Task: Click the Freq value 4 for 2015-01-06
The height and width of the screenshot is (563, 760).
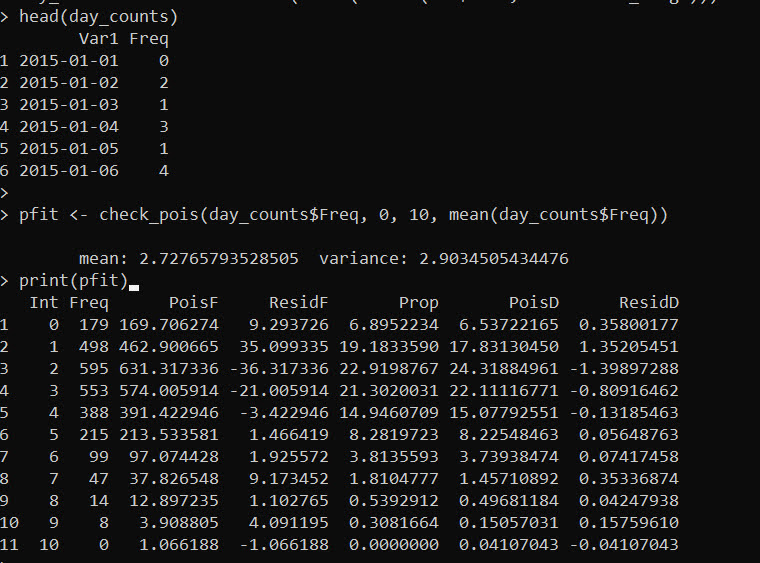Action: [164, 171]
